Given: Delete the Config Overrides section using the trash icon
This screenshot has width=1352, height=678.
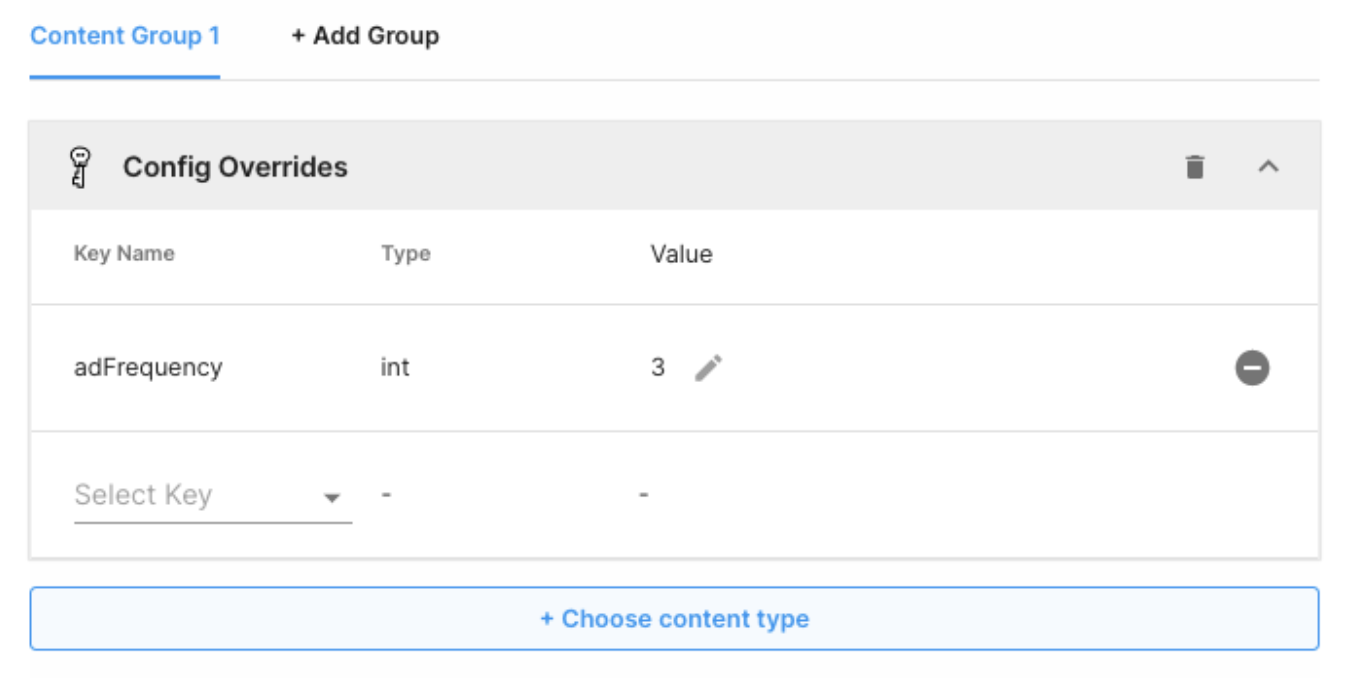Looking at the screenshot, I should (x=1195, y=167).
